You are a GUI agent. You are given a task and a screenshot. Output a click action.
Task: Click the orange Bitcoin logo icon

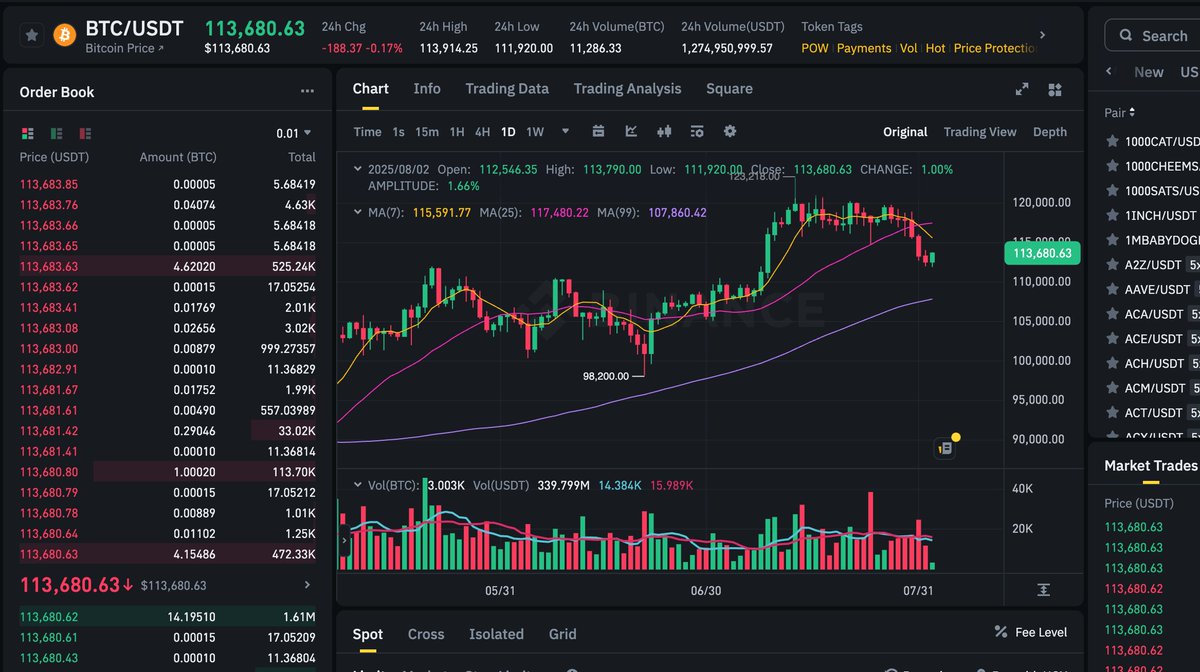coord(65,36)
